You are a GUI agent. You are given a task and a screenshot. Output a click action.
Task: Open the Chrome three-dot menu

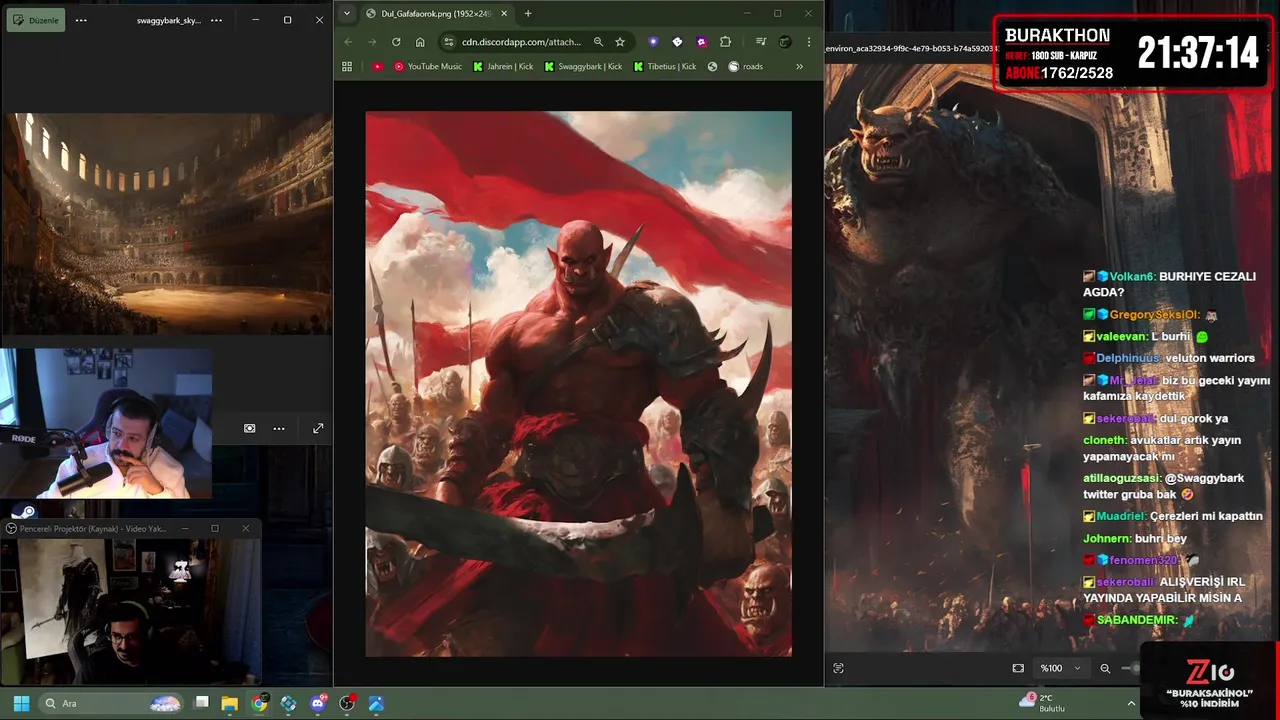click(x=808, y=42)
